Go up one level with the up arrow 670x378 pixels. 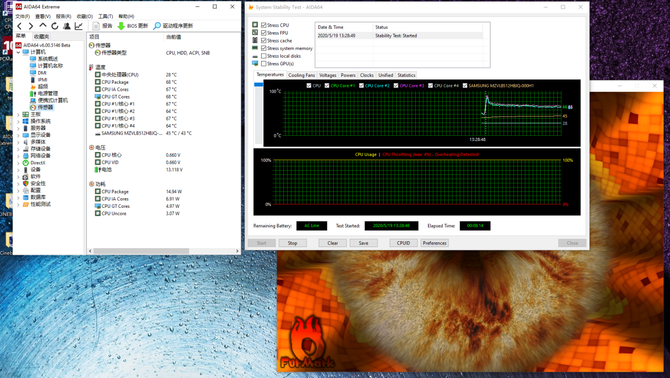pos(42,26)
